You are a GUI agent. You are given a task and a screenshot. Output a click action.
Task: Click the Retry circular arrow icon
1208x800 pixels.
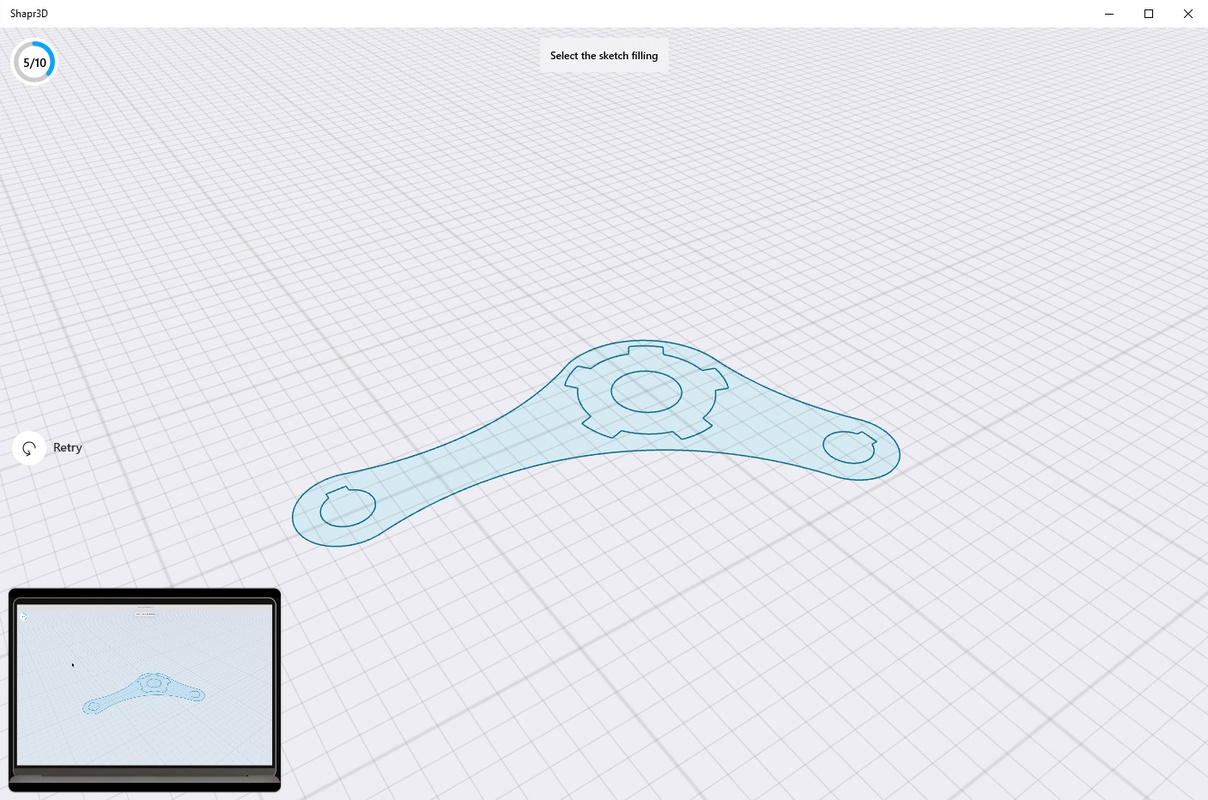[x=29, y=448]
